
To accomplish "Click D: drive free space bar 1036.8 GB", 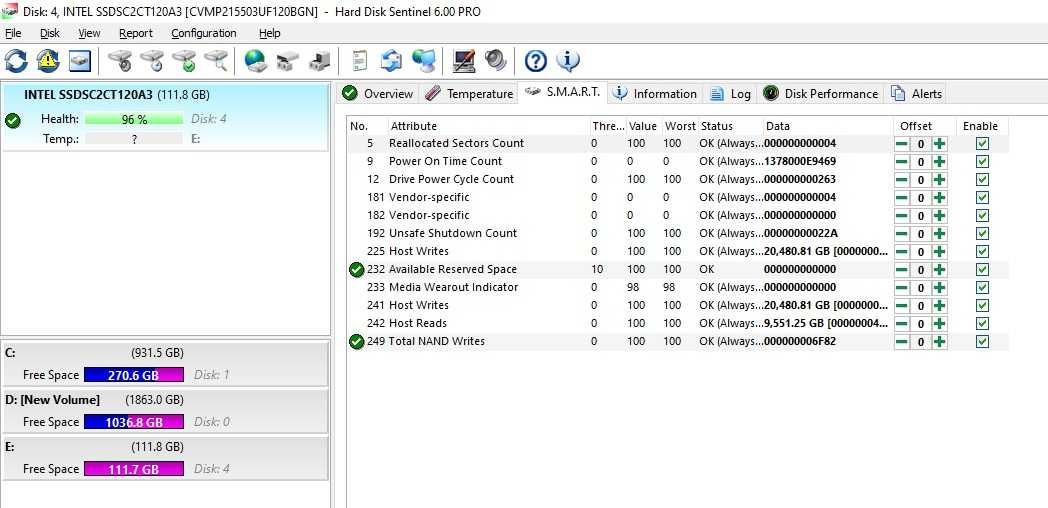I will [134, 422].
